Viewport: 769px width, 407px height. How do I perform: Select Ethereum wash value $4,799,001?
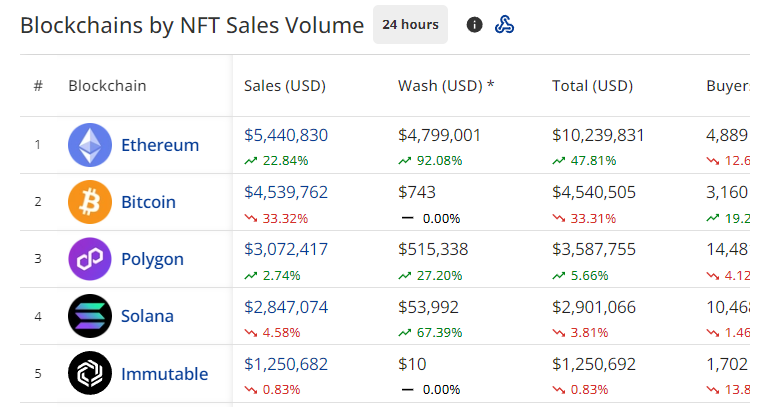coord(439,135)
